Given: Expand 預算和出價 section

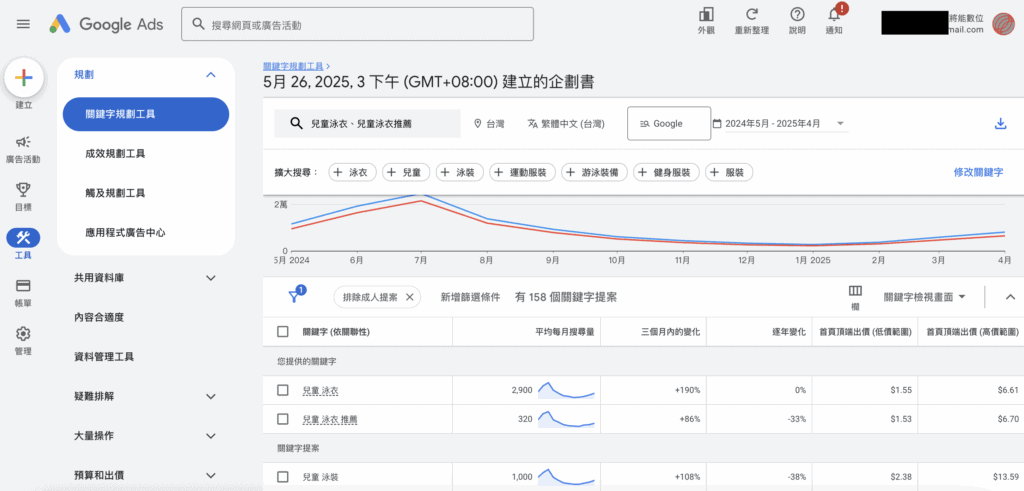Looking at the screenshot, I should 210,475.
